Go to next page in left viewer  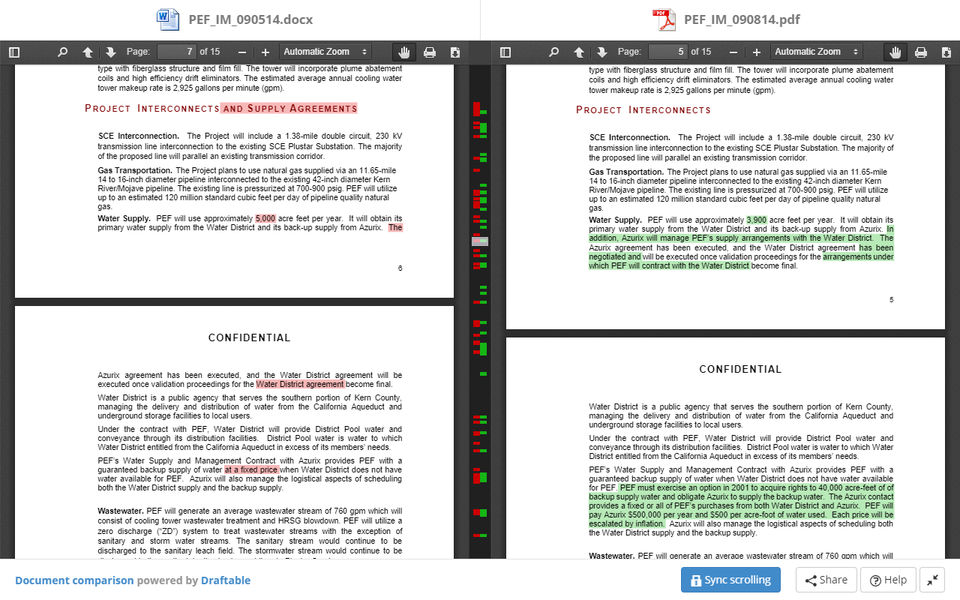coord(110,53)
